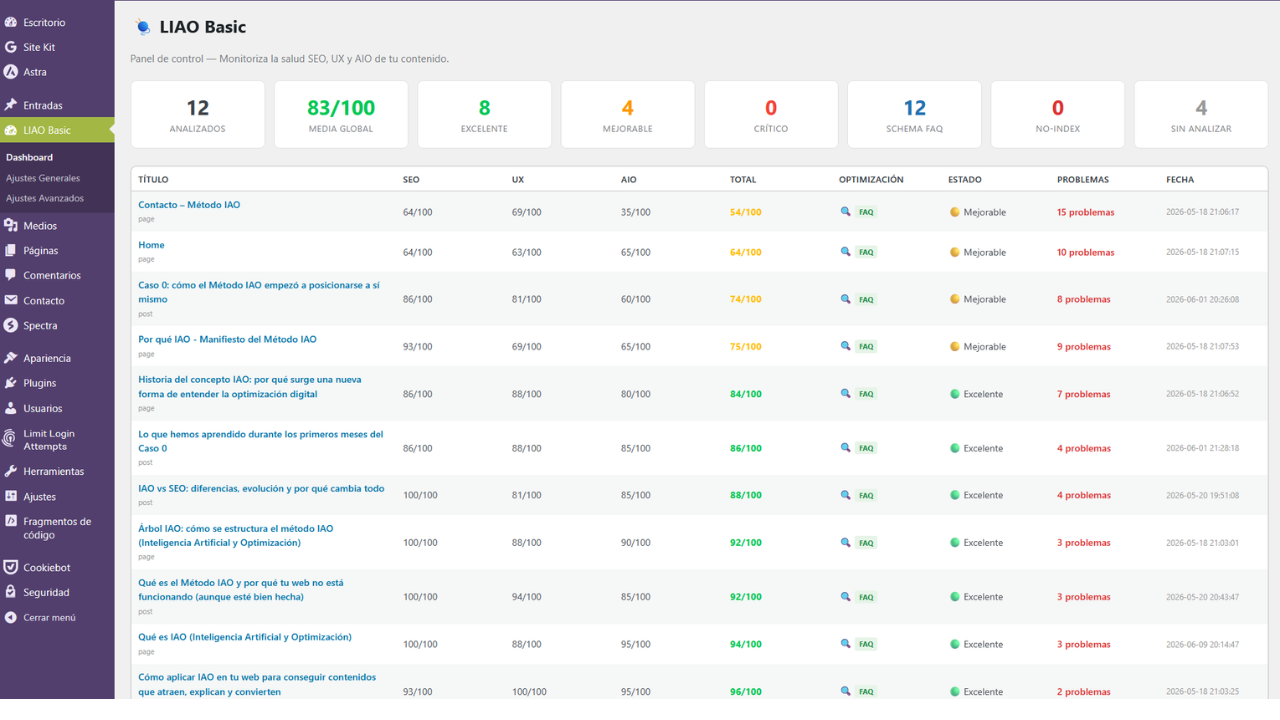Click the Spectra icon in sidebar

[11, 325]
